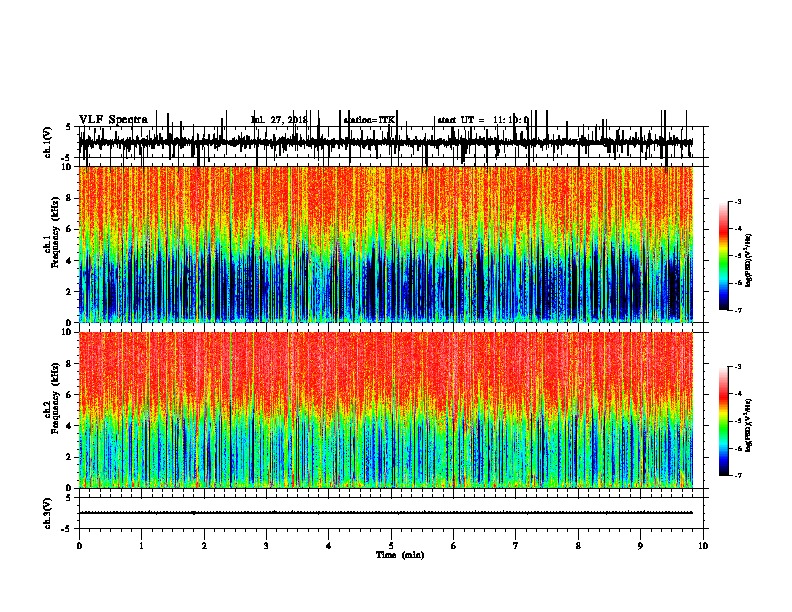This screenshot has height=612, width=792.
Task: Click ch.3(V) axis tick label "-5"
Action: (x=68, y=529)
